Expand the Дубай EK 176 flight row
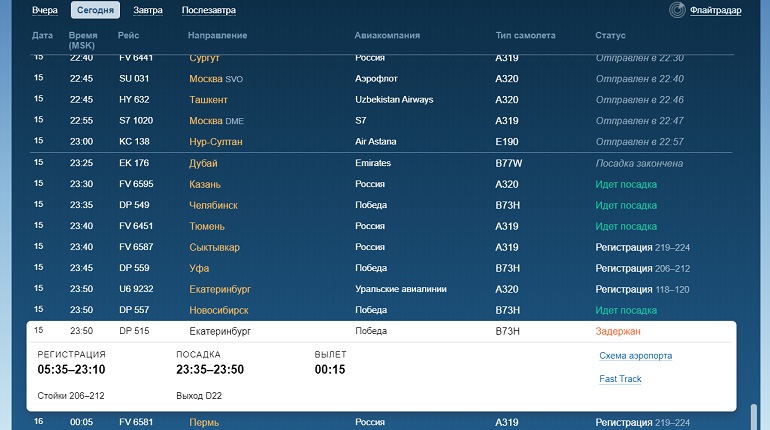 pyautogui.click(x=381, y=163)
